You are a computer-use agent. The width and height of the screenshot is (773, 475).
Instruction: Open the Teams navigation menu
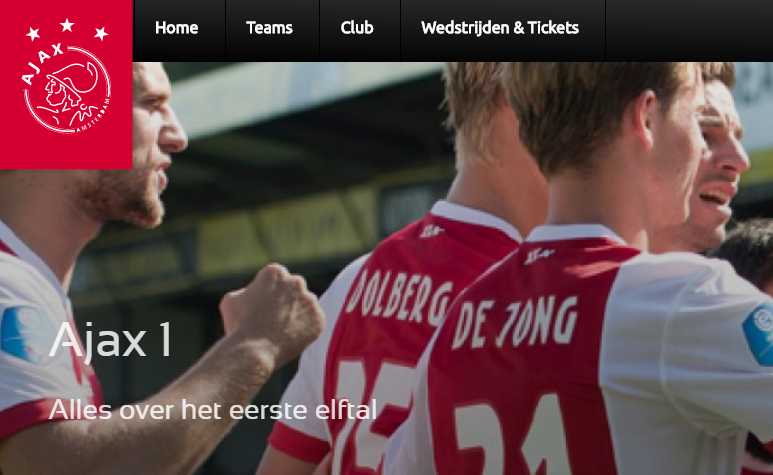point(269,28)
